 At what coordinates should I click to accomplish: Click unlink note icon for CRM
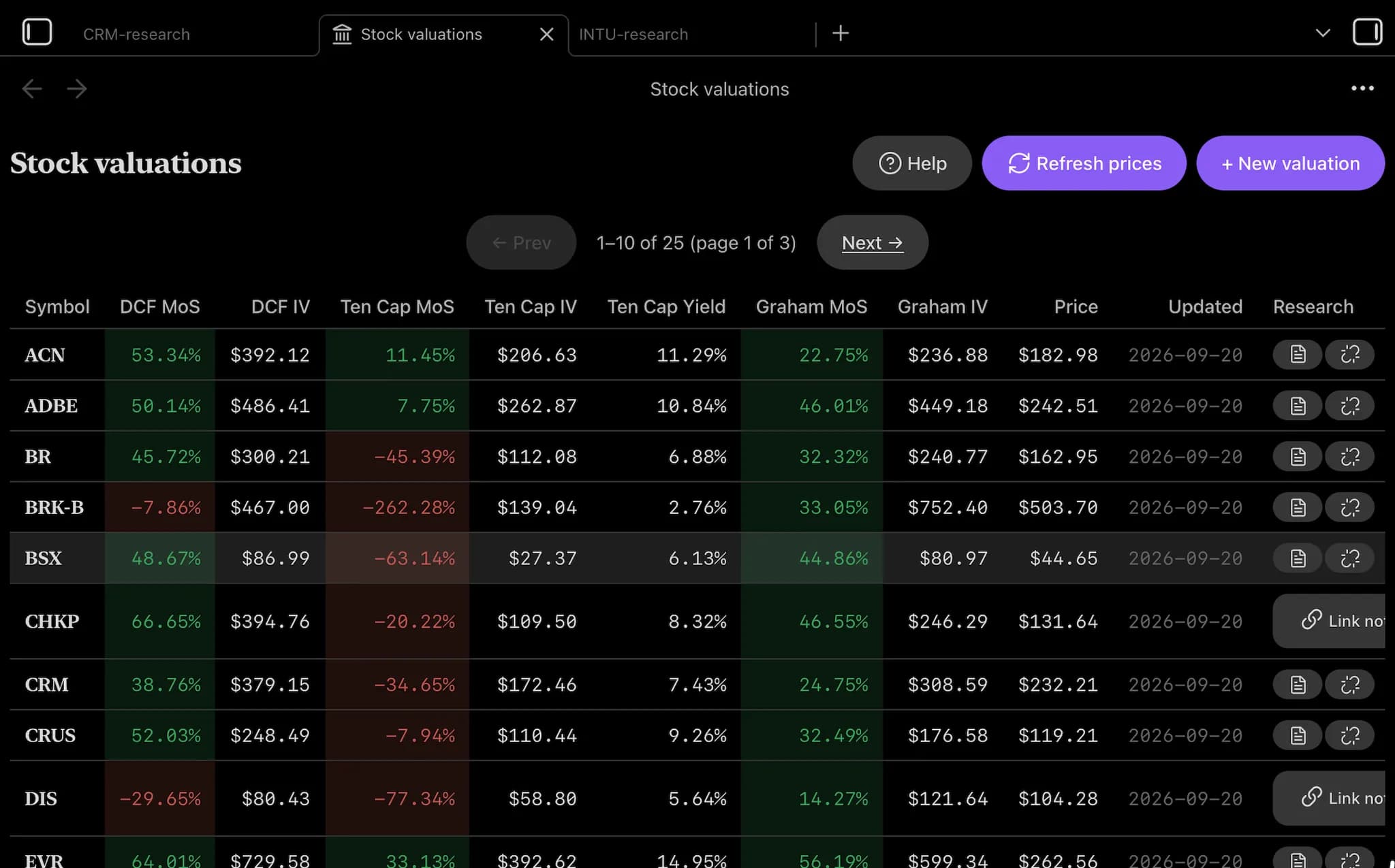(1349, 684)
